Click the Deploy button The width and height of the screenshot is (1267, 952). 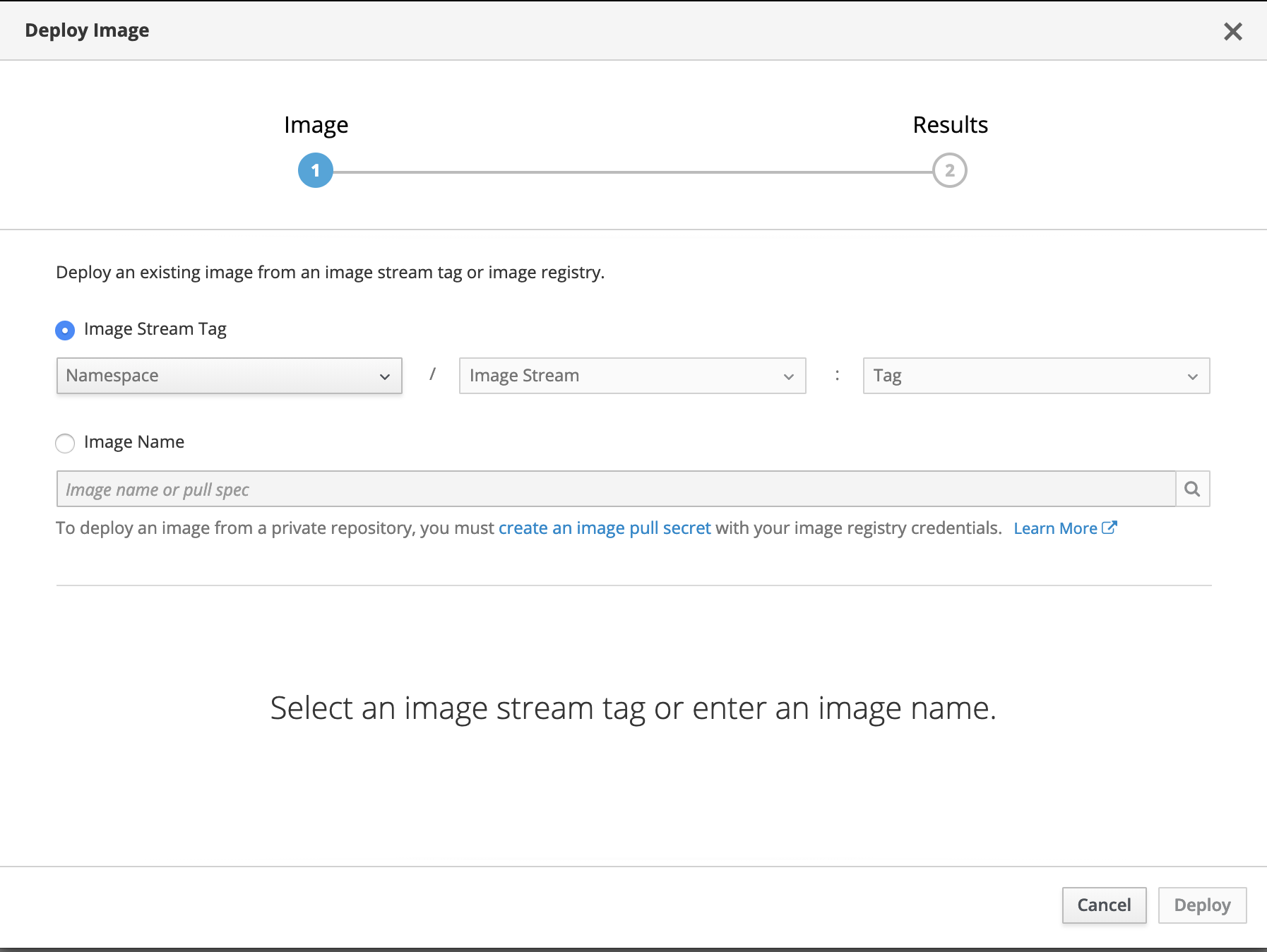coord(1201,905)
